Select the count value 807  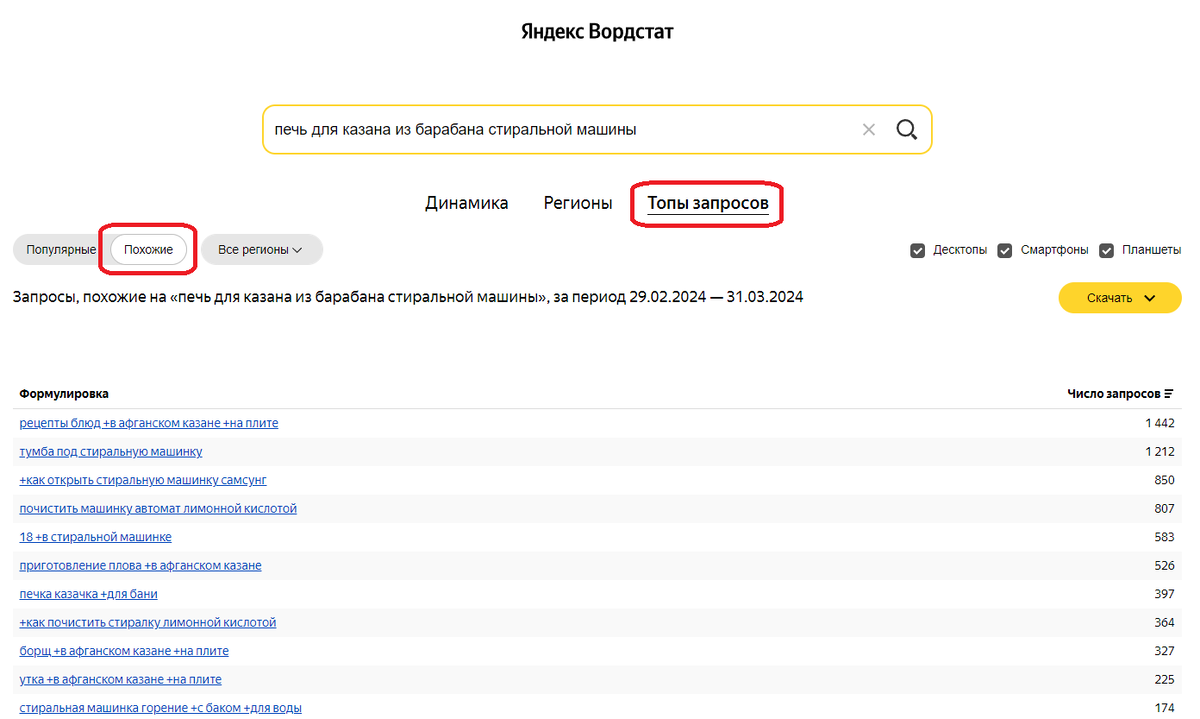click(x=1164, y=509)
